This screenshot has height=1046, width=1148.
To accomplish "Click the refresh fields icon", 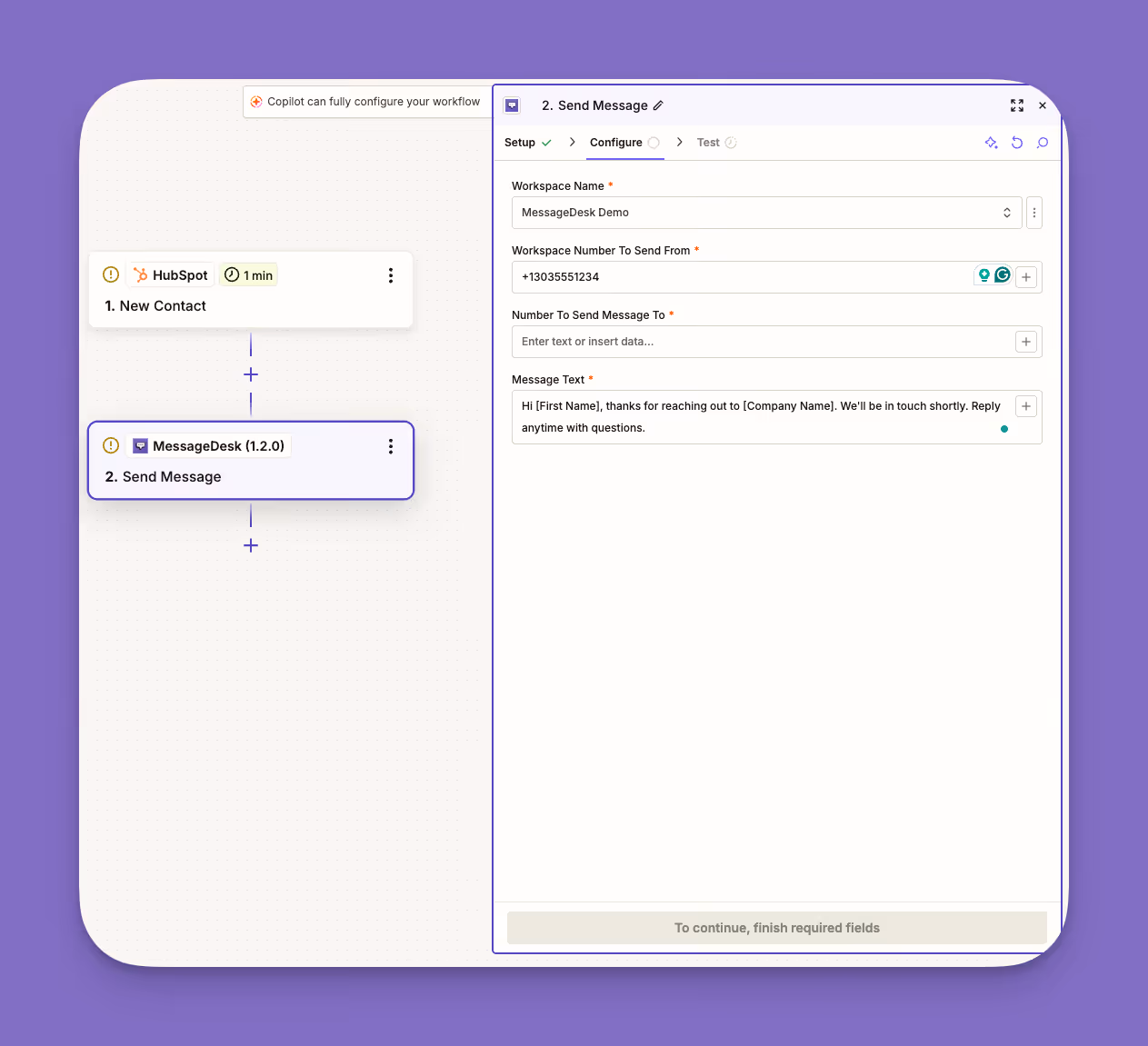I will [1017, 143].
